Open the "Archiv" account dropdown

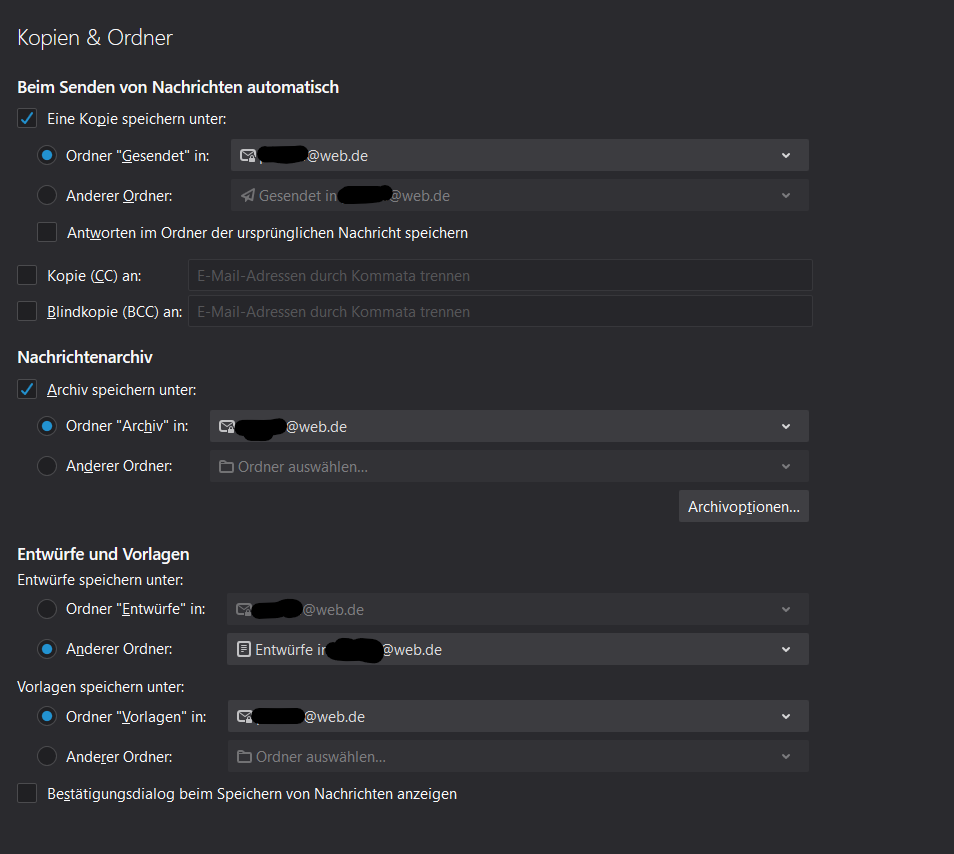coord(509,426)
